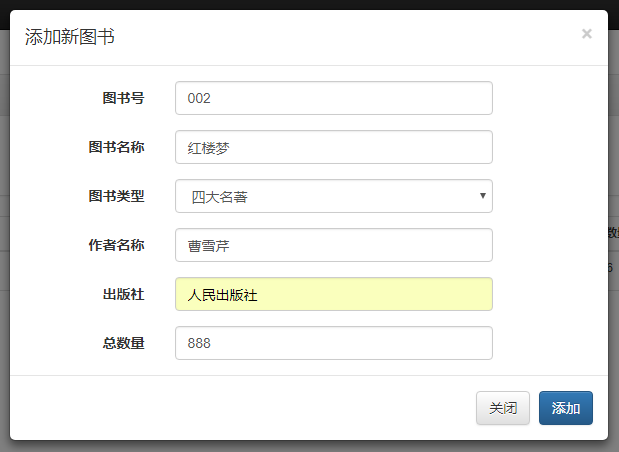Close the dialog with the × icon
The height and width of the screenshot is (452, 619).
(586, 34)
